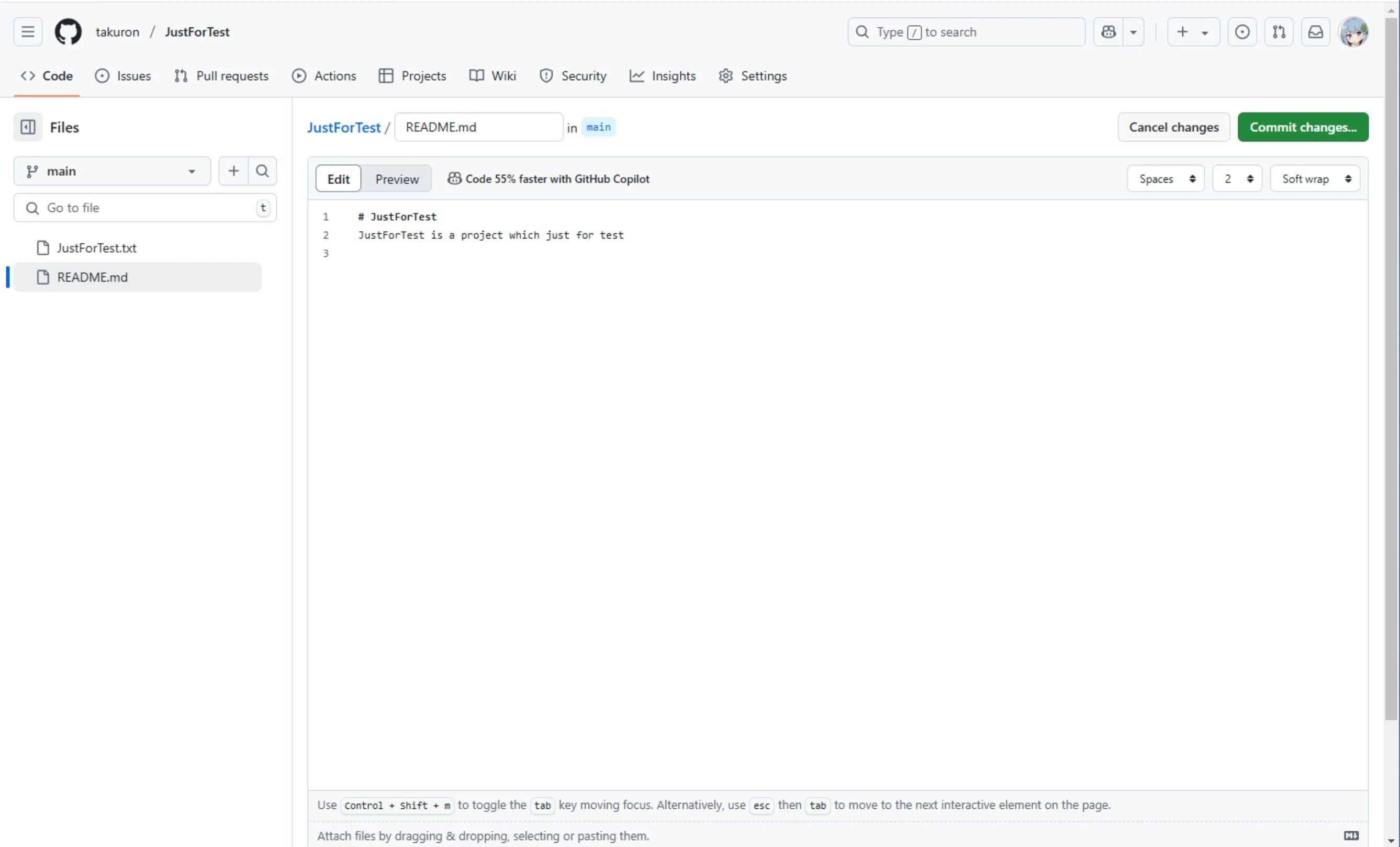Open the Pull requests tab
1400x847 pixels.
(221, 75)
